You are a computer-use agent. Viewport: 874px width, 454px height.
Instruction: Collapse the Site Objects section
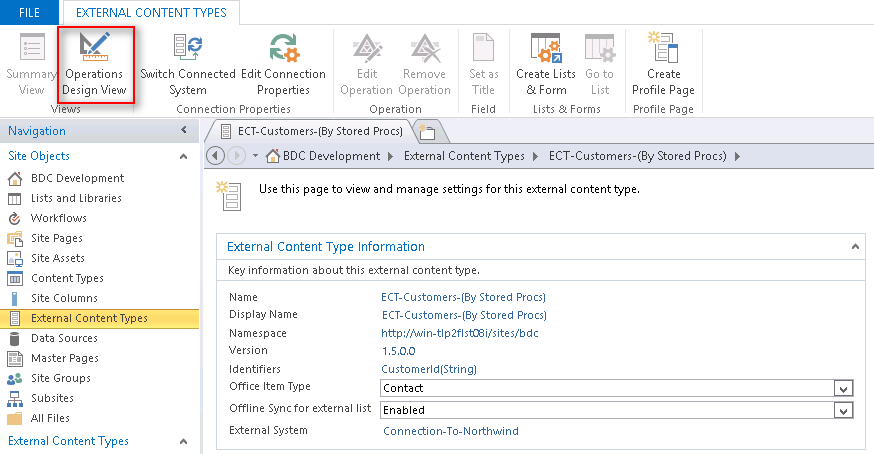click(183, 156)
